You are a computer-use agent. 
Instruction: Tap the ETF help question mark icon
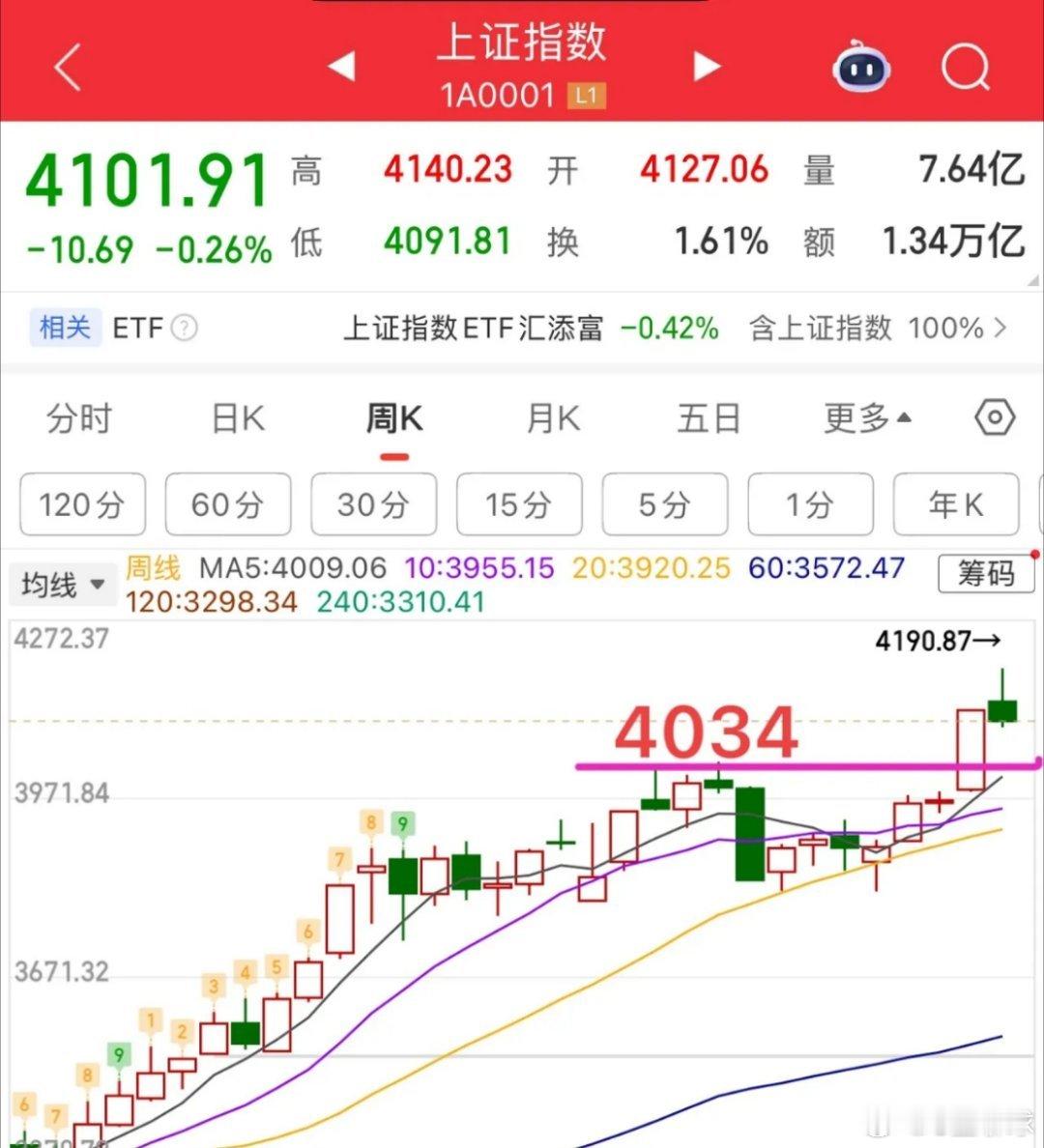(184, 328)
